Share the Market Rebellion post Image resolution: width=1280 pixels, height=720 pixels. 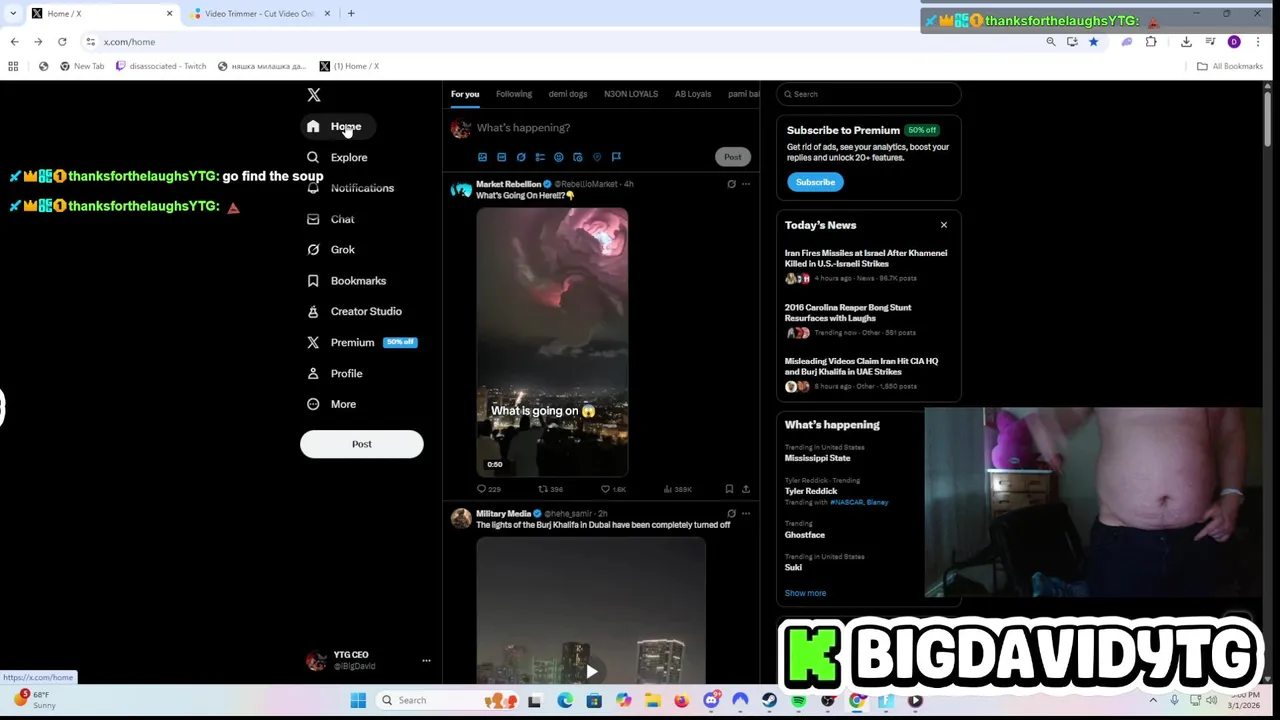tap(746, 489)
